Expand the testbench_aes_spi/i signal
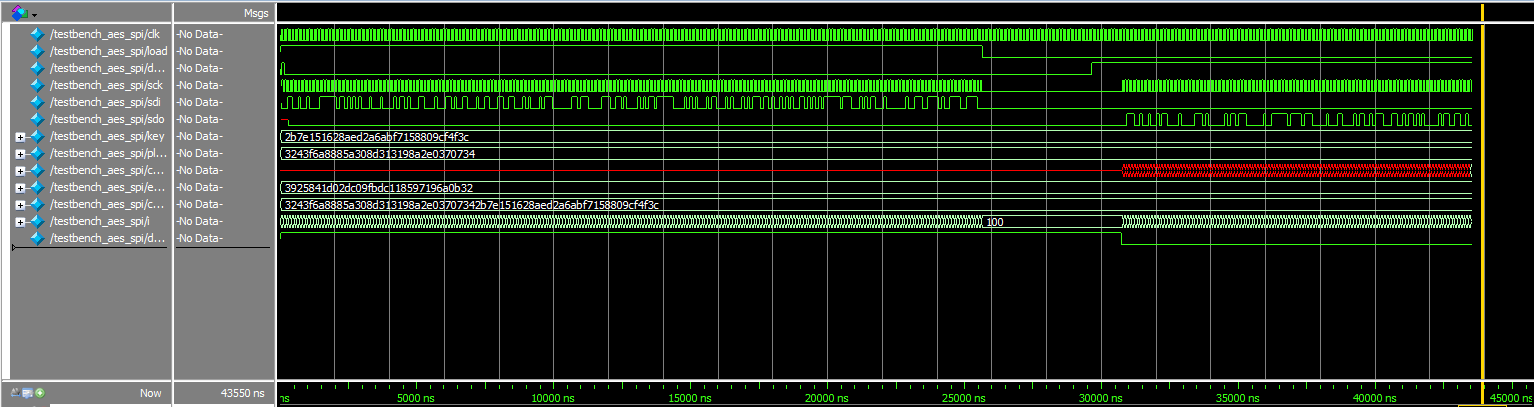Screen dimensions: 1534x407 pyautogui.click(x=21, y=221)
